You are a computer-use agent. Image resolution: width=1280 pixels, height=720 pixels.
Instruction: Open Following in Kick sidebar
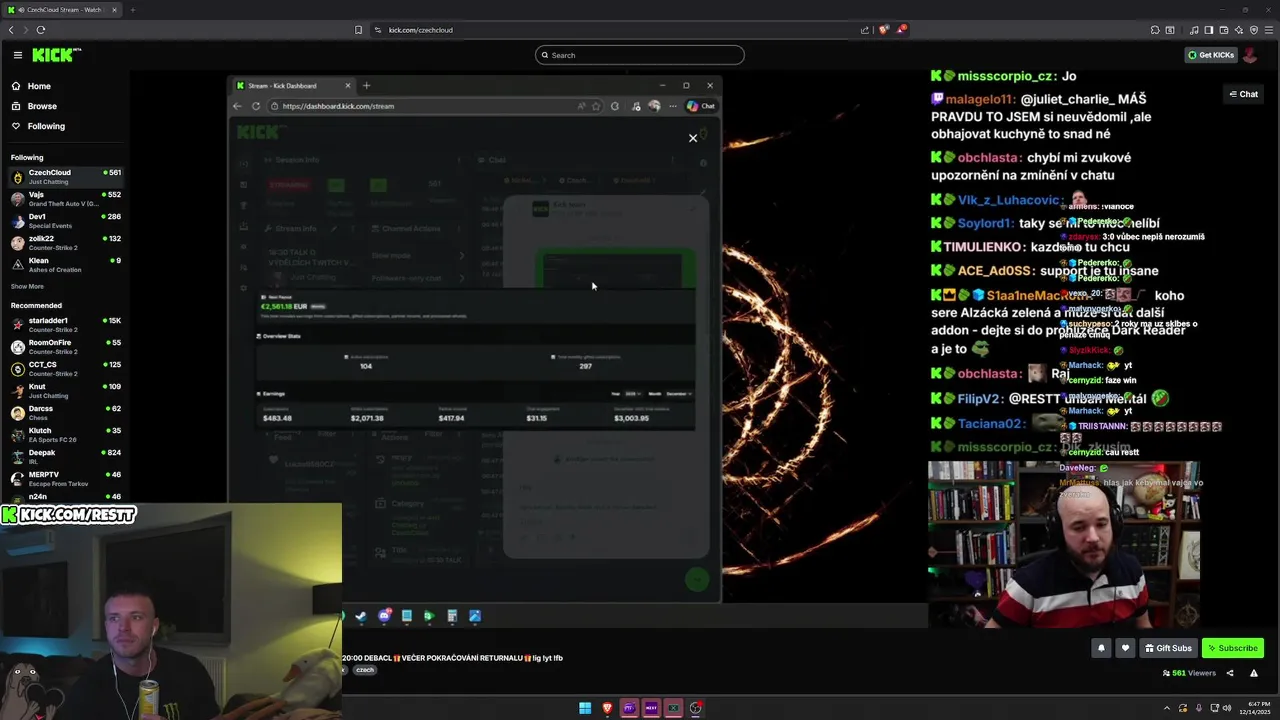click(46, 126)
